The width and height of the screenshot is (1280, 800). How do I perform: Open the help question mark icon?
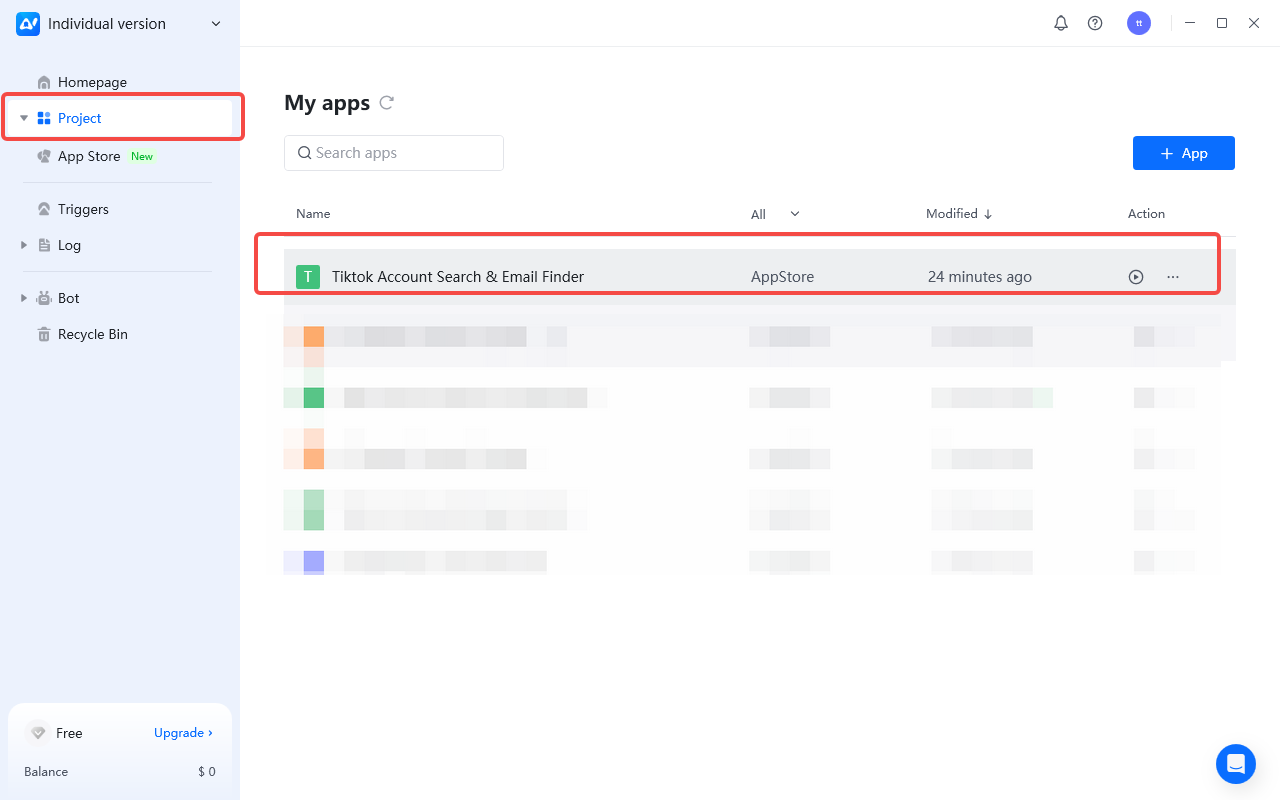tap(1095, 23)
